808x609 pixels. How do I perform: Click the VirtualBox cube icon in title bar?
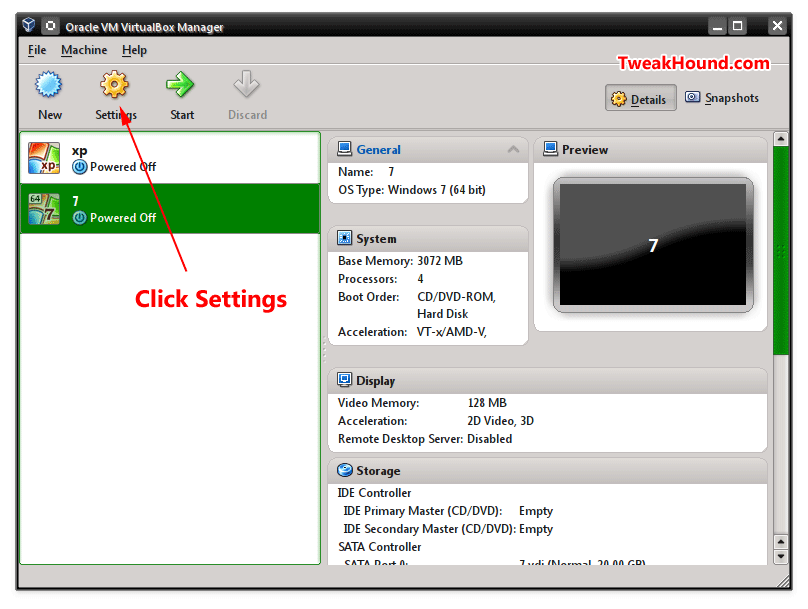[x=29, y=25]
